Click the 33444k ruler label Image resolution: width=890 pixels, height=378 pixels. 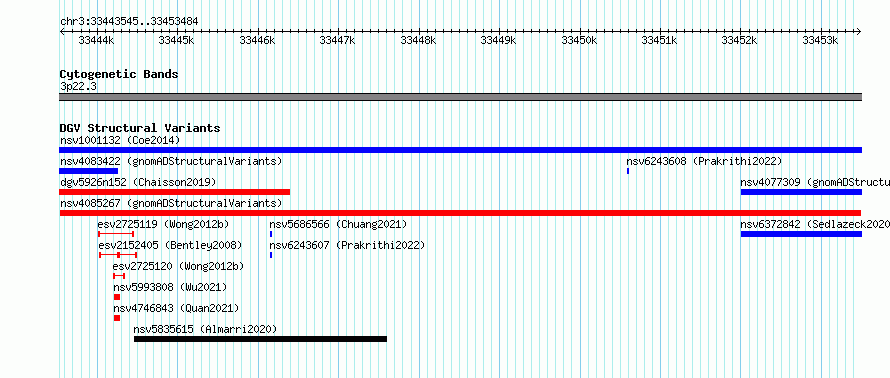pyautogui.click(x=96, y=40)
